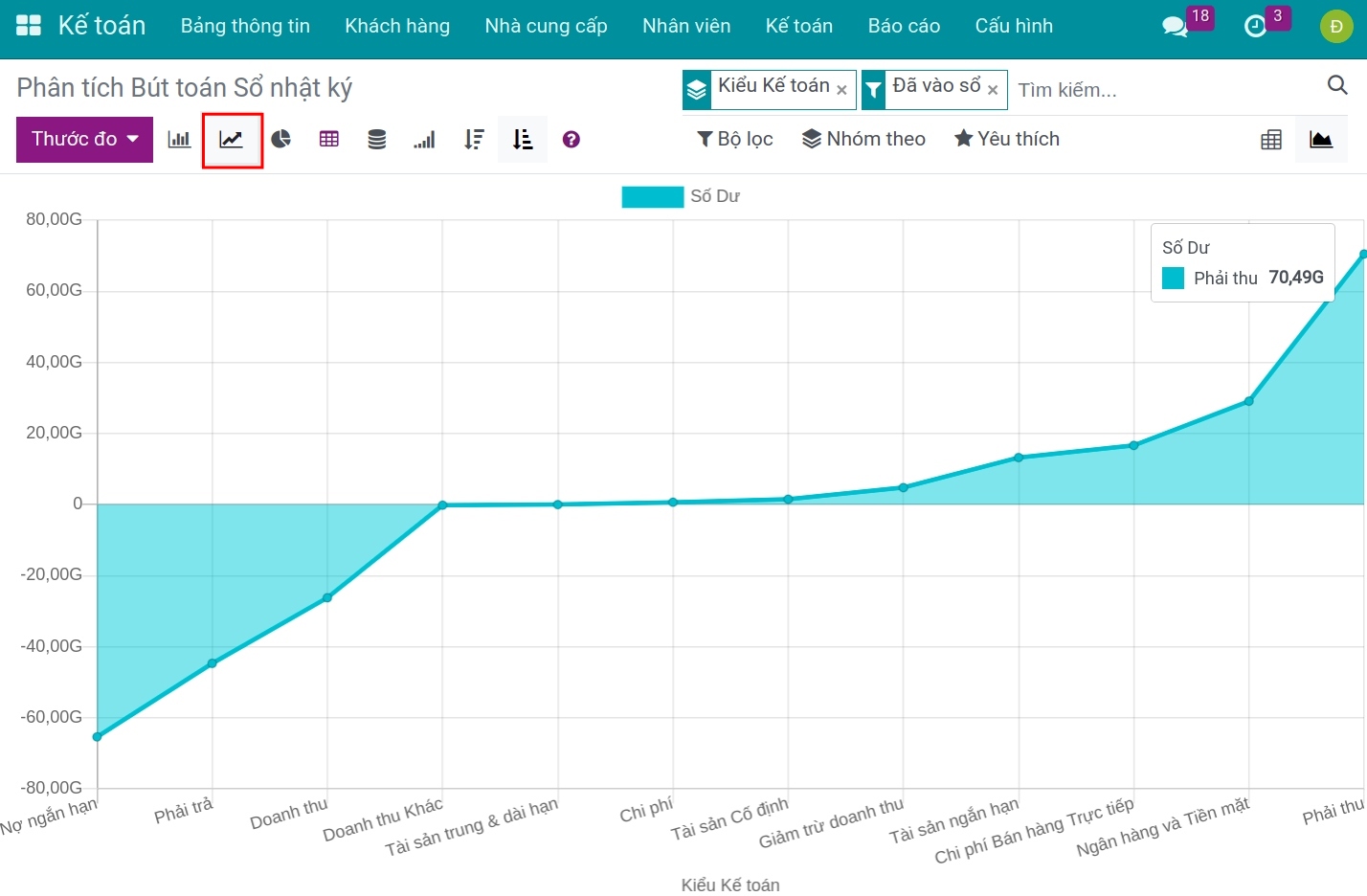The height and width of the screenshot is (896, 1367).
Task: Open the Khách hàng menu
Action: coord(397,26)
